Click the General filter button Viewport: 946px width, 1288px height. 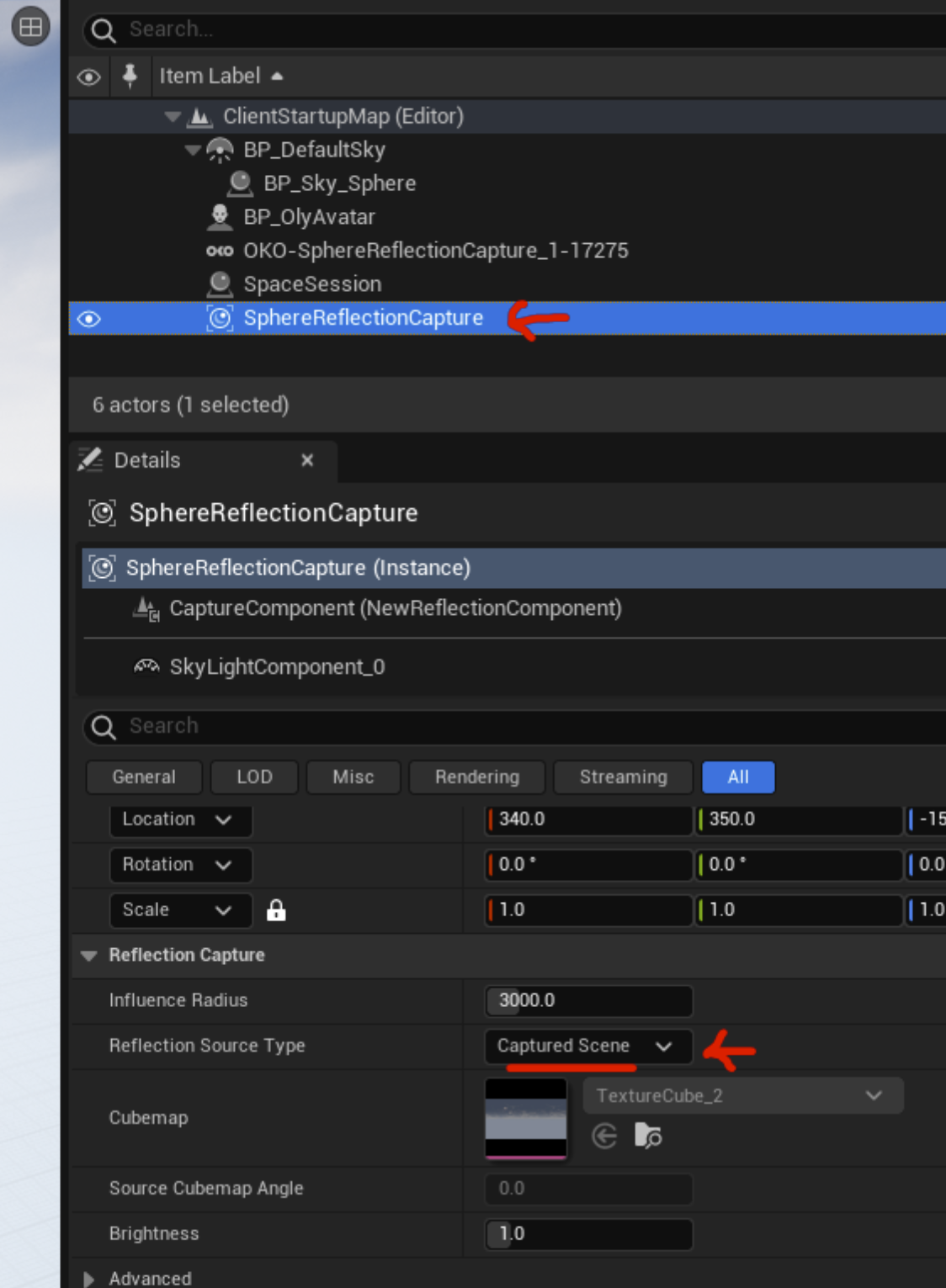pyautogui.click(x=144, y=777)
